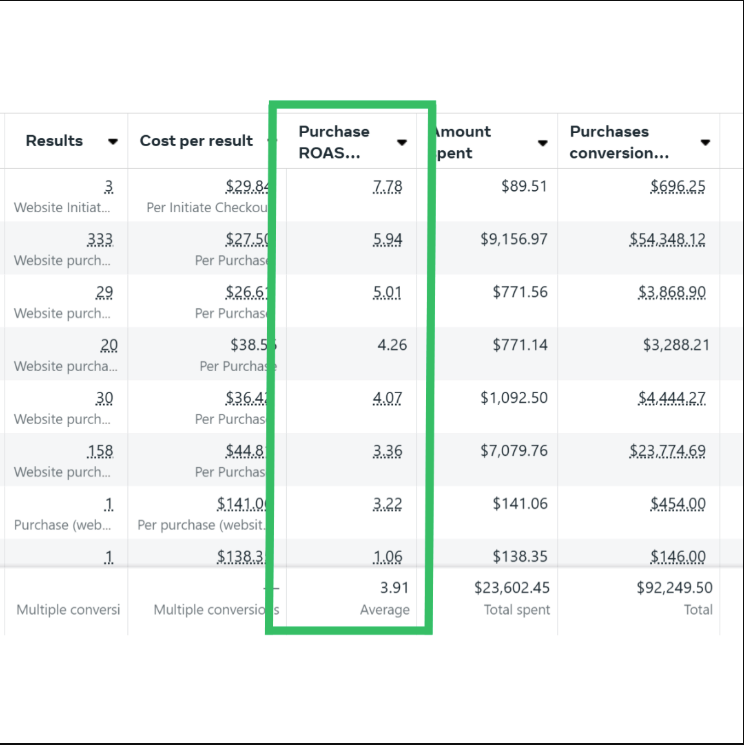Click the 3.91 average ROAS summary
744x745 pixels.
394,588
